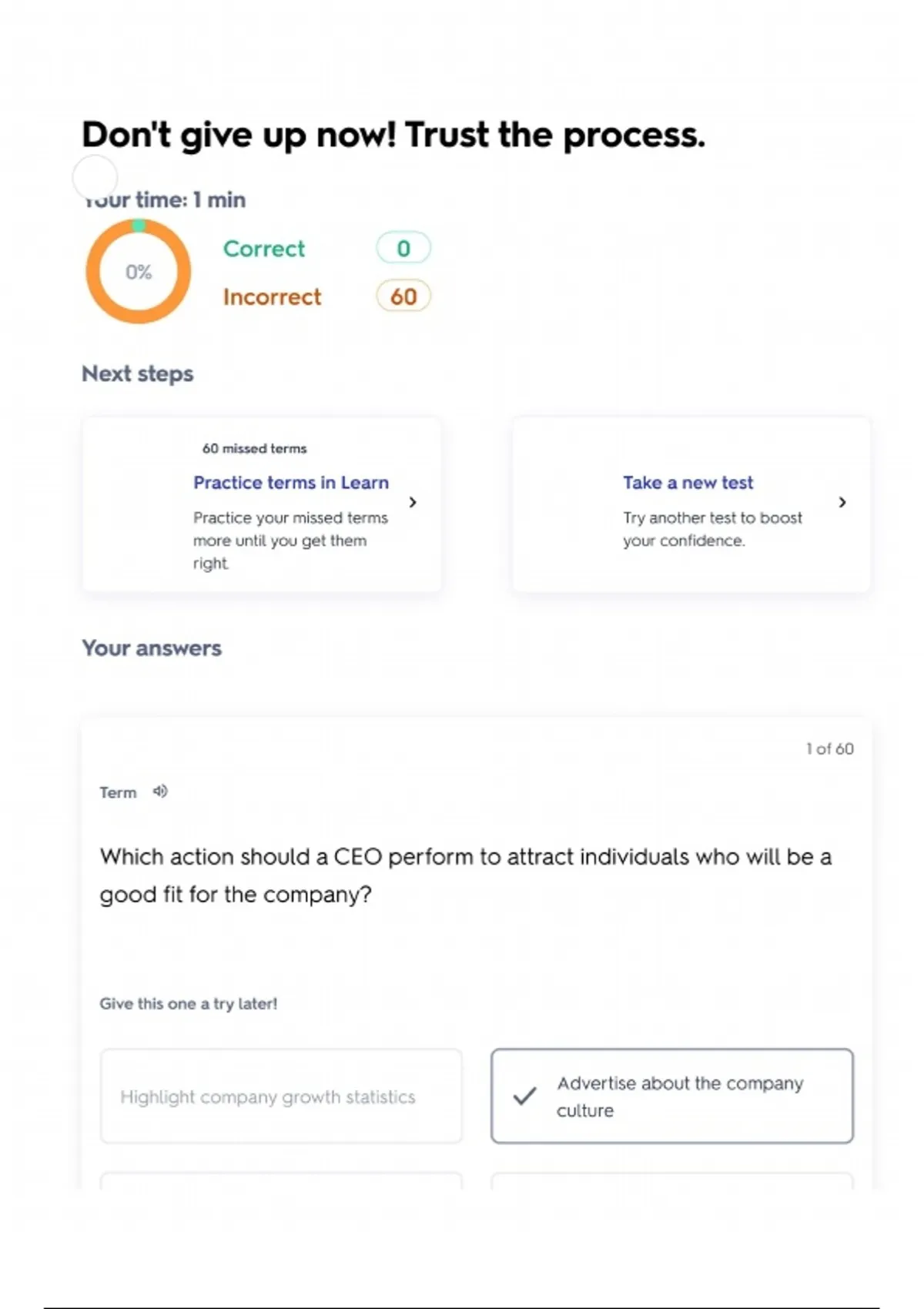Open the chevron arrow on the Practice terms card
This screenshot has width=924, height=1309.
click(413, 502)
